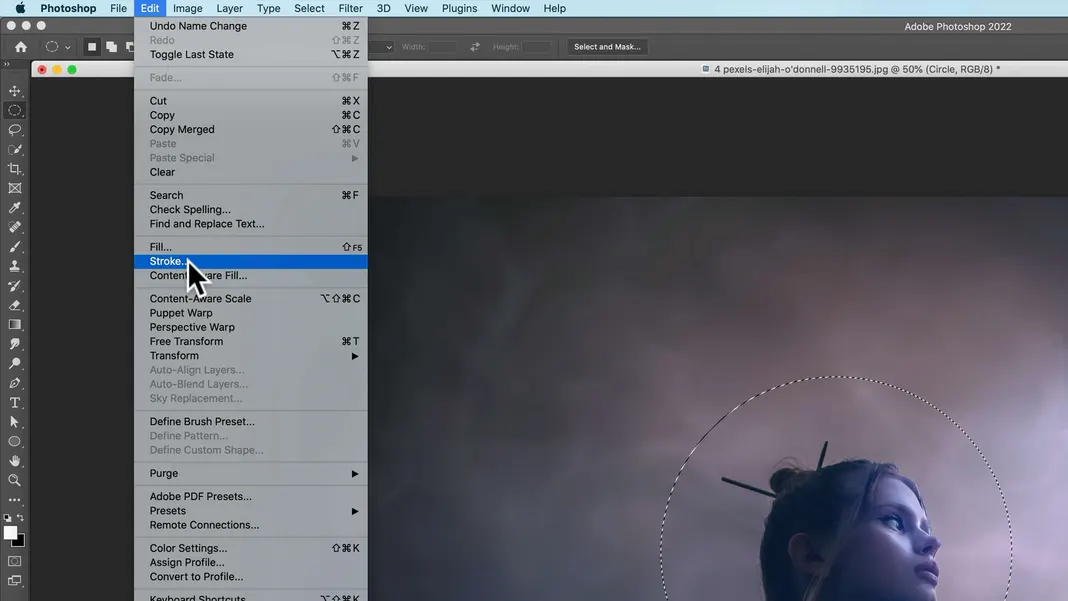1068x601 pixels.
Task: Select the Hand tool
Action: pyautogui.click(x=14, y=461)
